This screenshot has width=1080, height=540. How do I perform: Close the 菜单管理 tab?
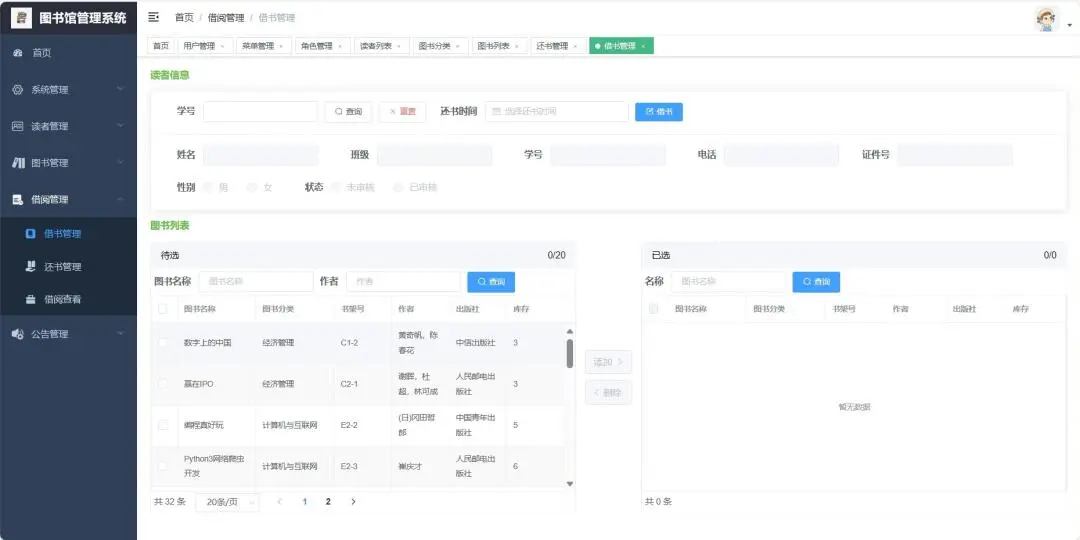point(281,46)
